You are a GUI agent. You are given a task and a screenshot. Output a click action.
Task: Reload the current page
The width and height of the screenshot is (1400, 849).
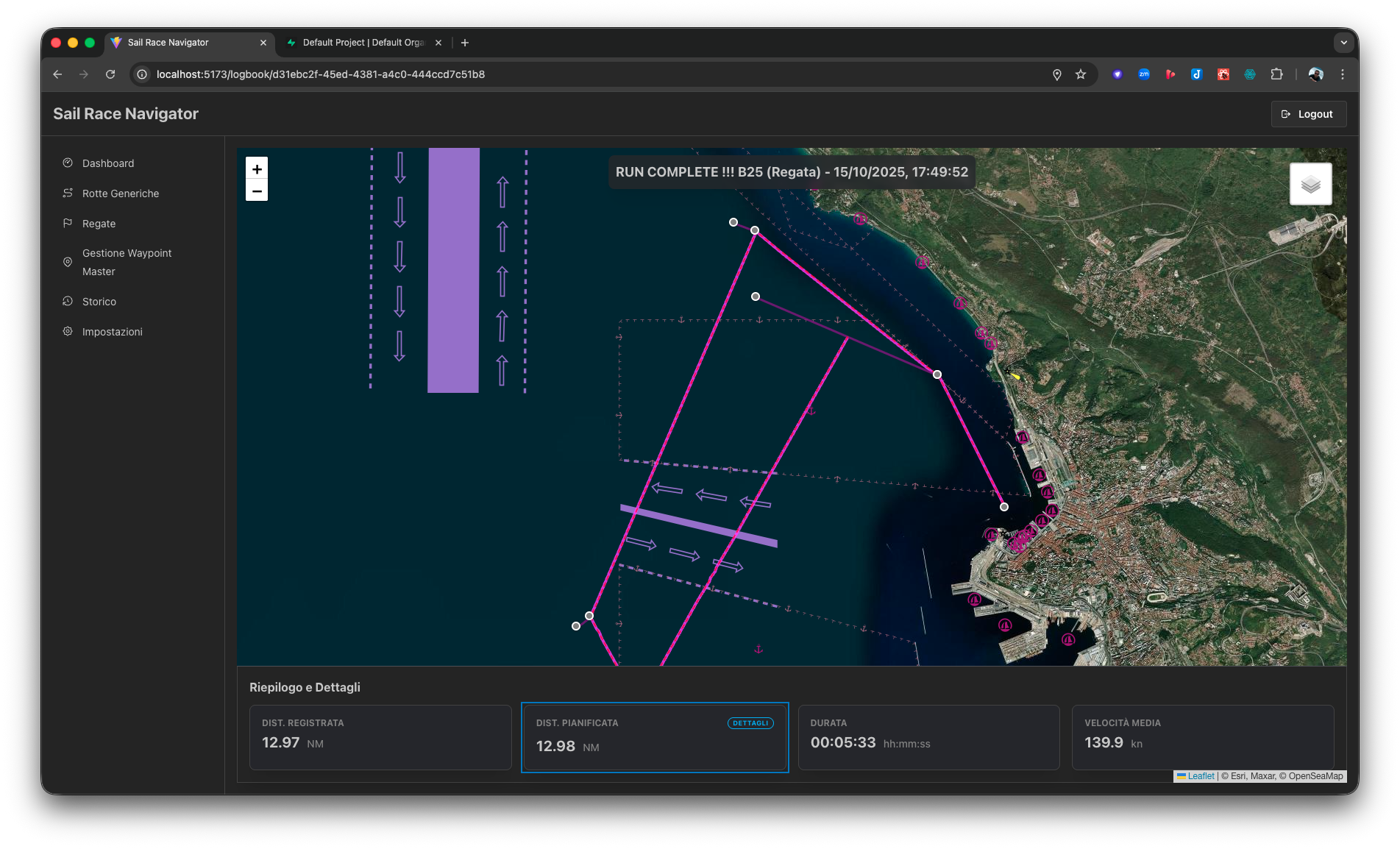110,74
